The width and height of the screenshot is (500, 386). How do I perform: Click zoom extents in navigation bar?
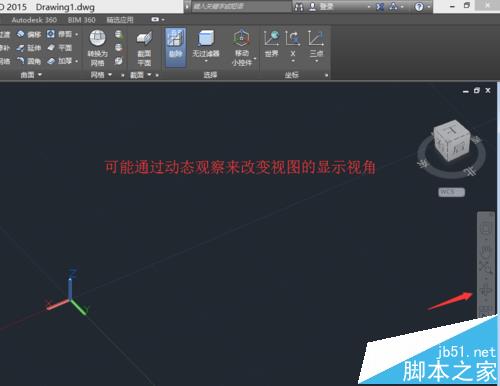click(486, 268)
